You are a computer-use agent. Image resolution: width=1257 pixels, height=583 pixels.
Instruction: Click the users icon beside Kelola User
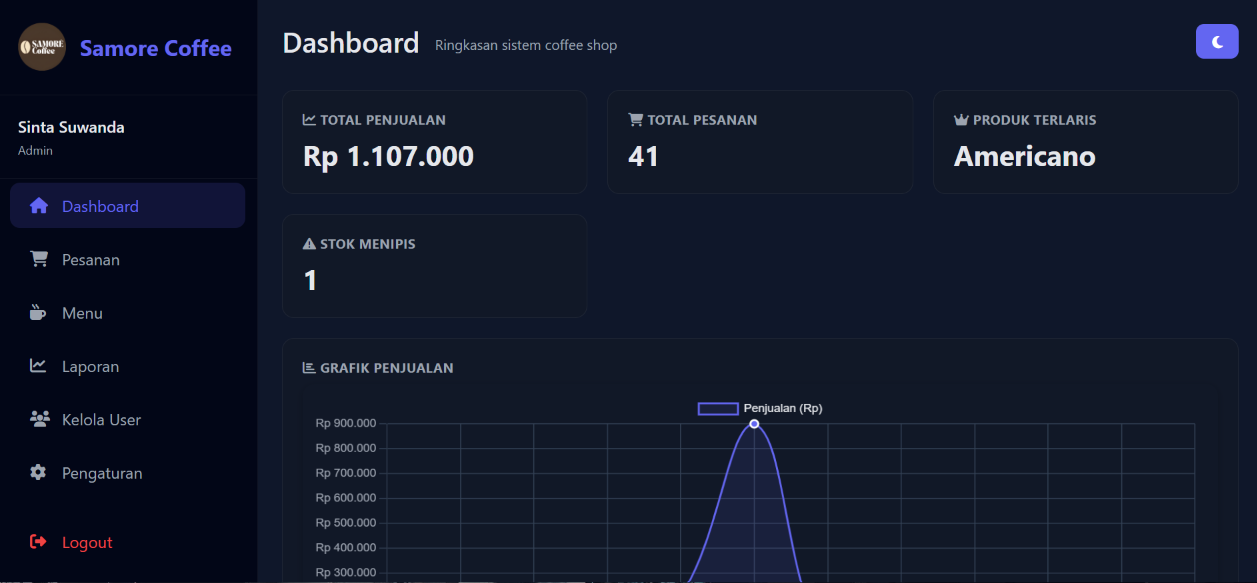[x=40, y=419]
